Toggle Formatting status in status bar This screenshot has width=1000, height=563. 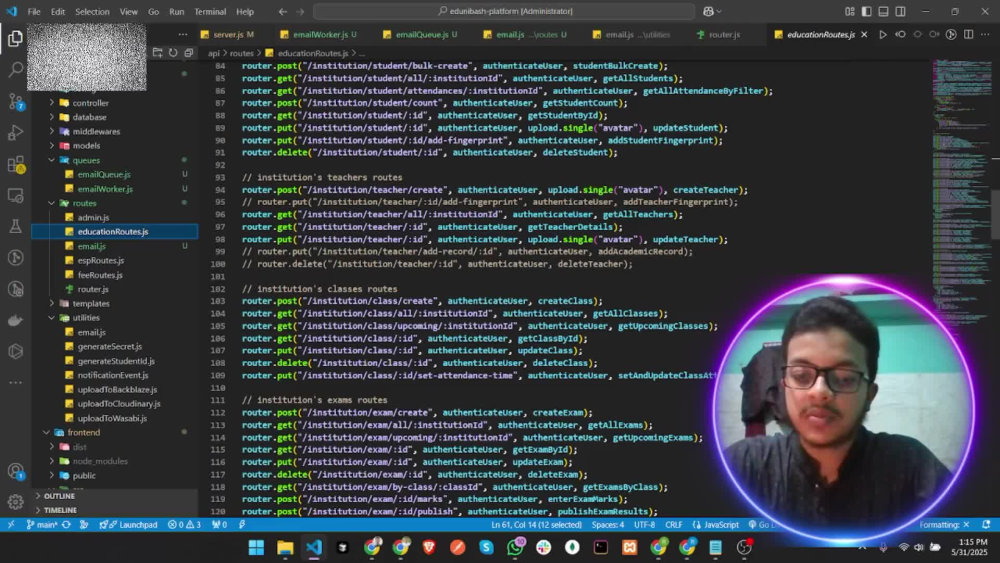(944, 525)
